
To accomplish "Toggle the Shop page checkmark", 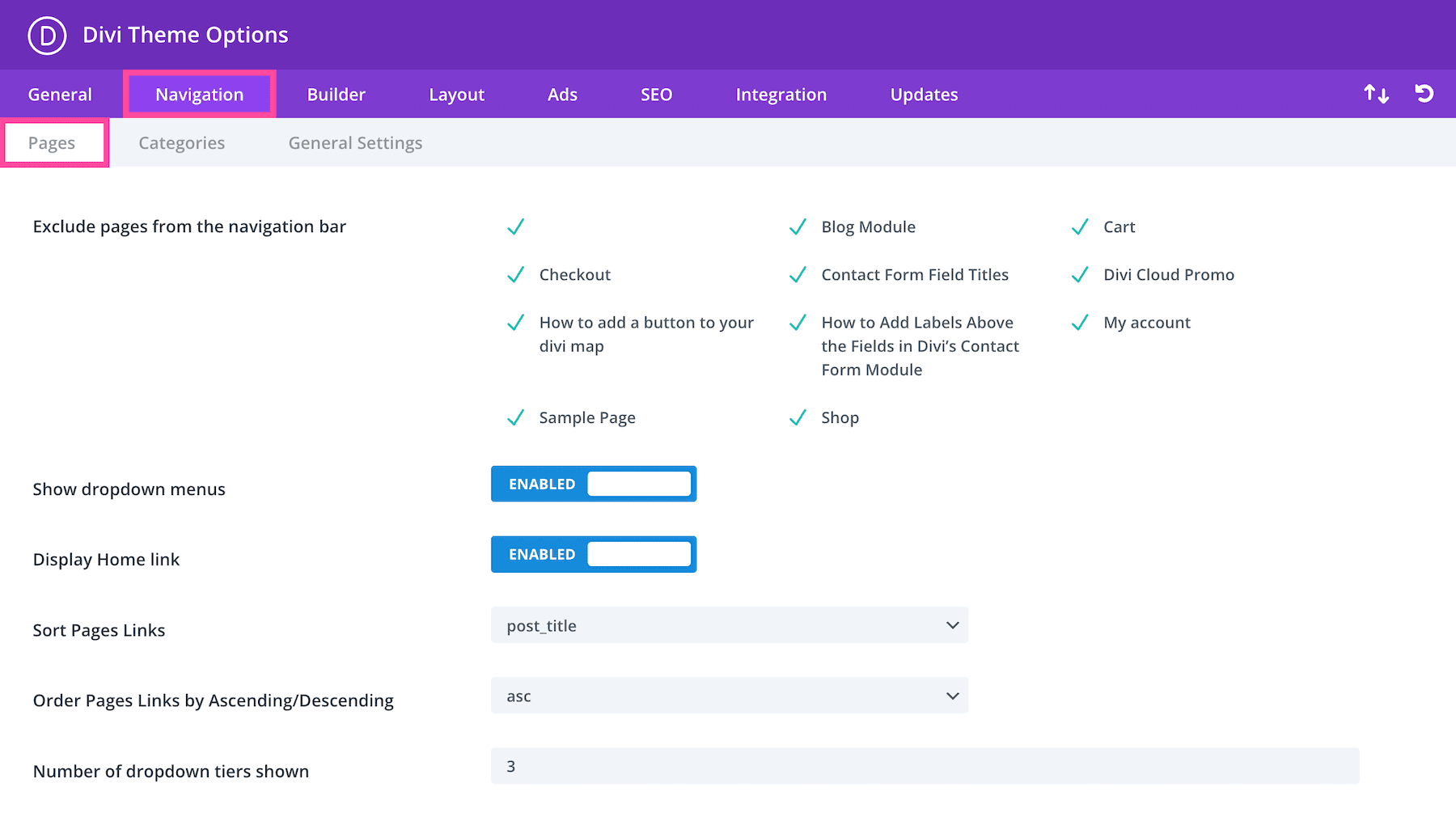I will tap(798, 418).
